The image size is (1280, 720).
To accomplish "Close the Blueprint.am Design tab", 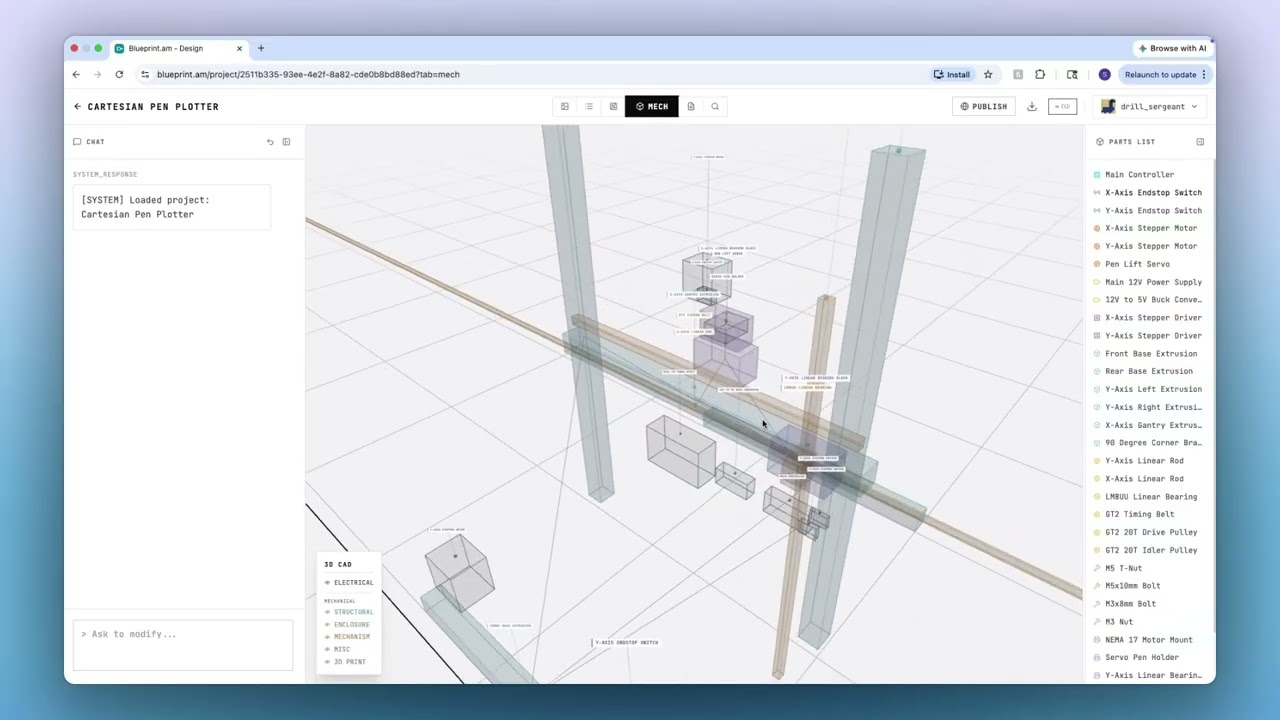I will pyautogui.click(x=239, y=48).
